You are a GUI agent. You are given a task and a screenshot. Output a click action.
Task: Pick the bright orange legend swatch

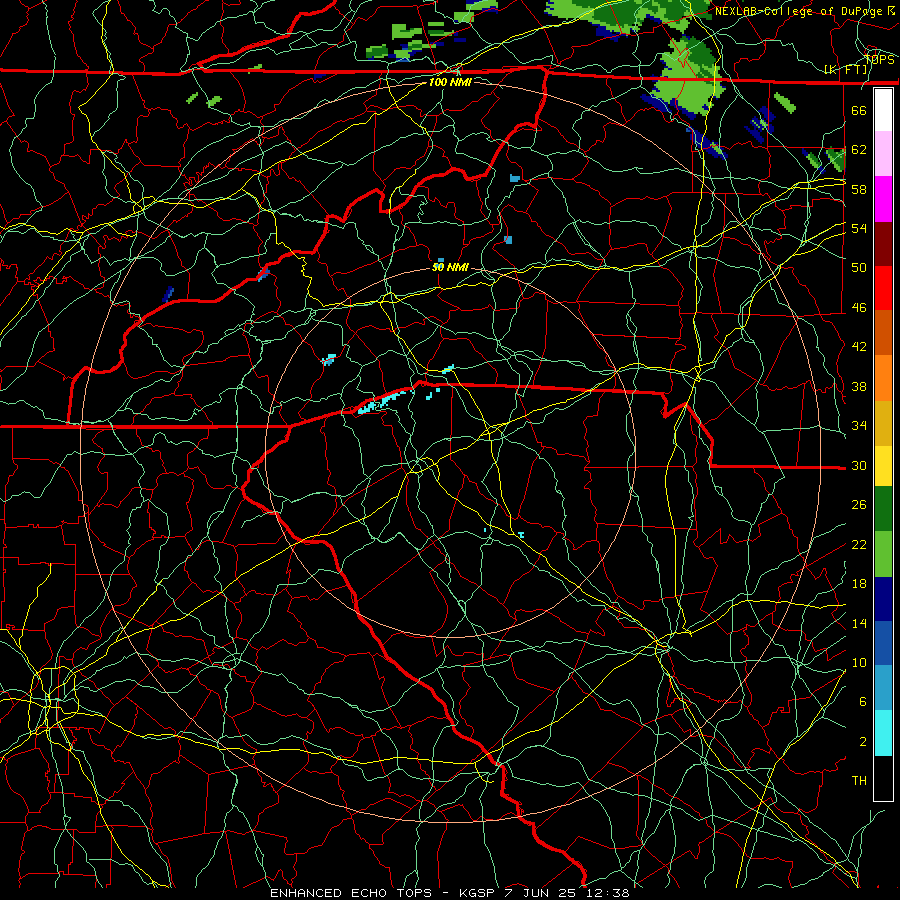(883, 378)
